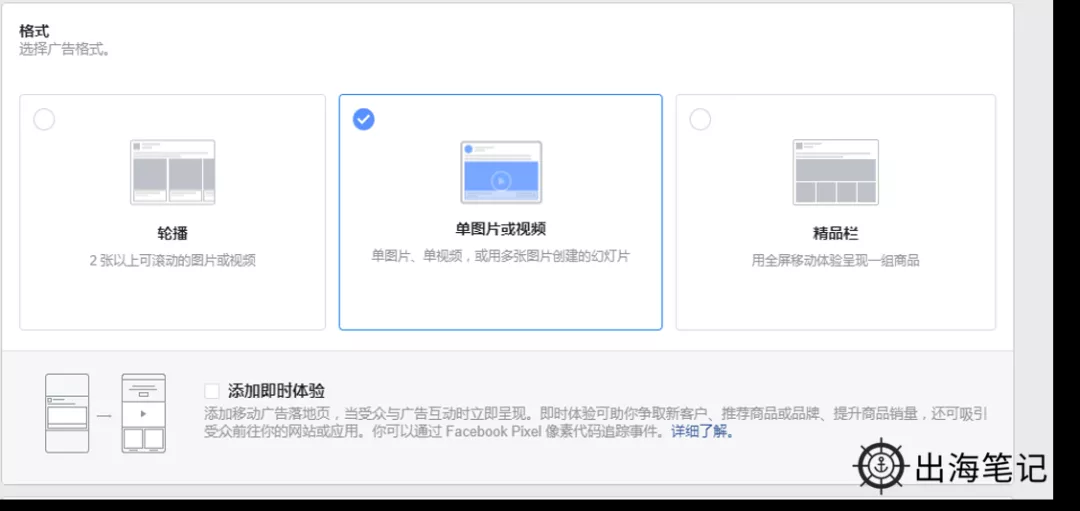Screen dimensions: 1080x511
Task: Click the mobile ad phone illustration
Action: coord(67,413)
